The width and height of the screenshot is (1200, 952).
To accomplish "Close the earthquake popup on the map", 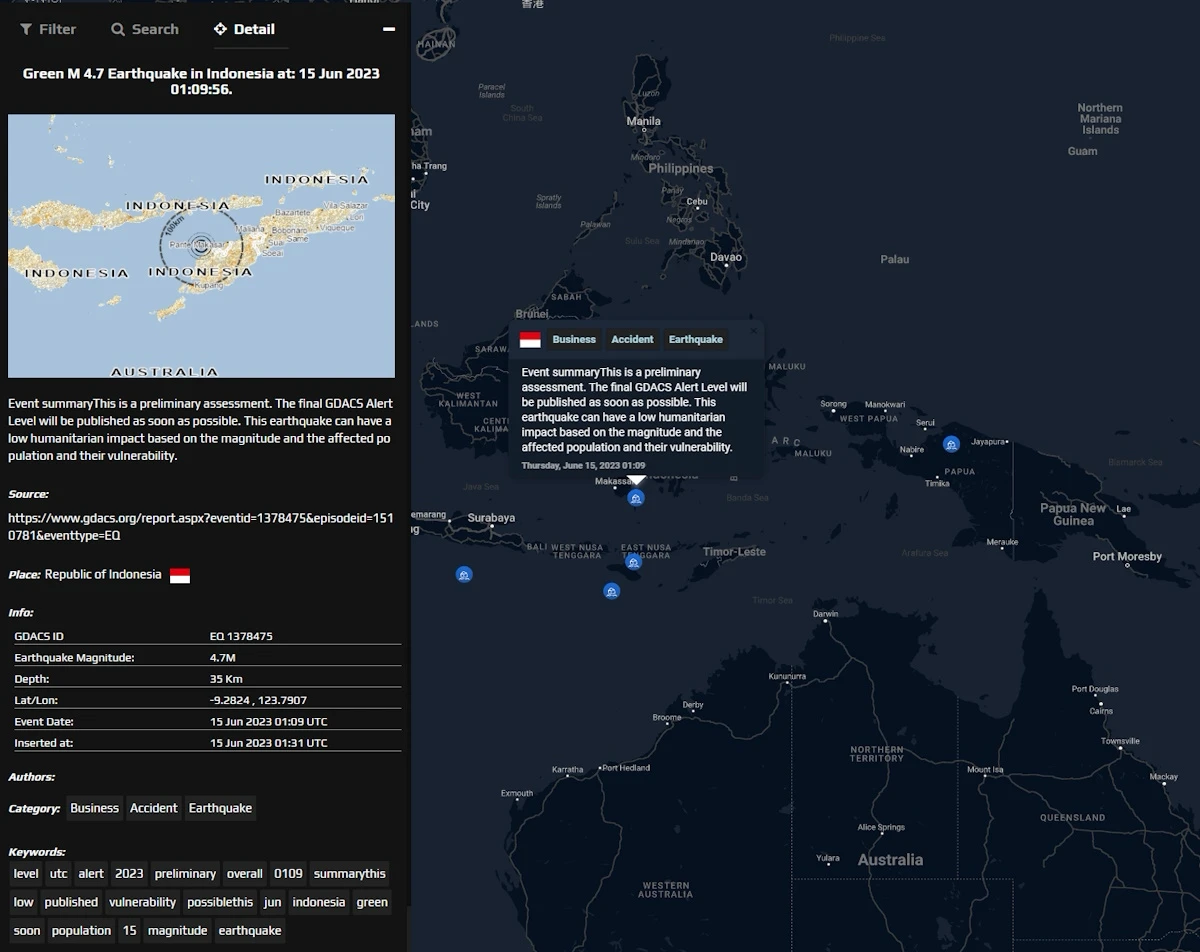I will [x=754, y=331].
